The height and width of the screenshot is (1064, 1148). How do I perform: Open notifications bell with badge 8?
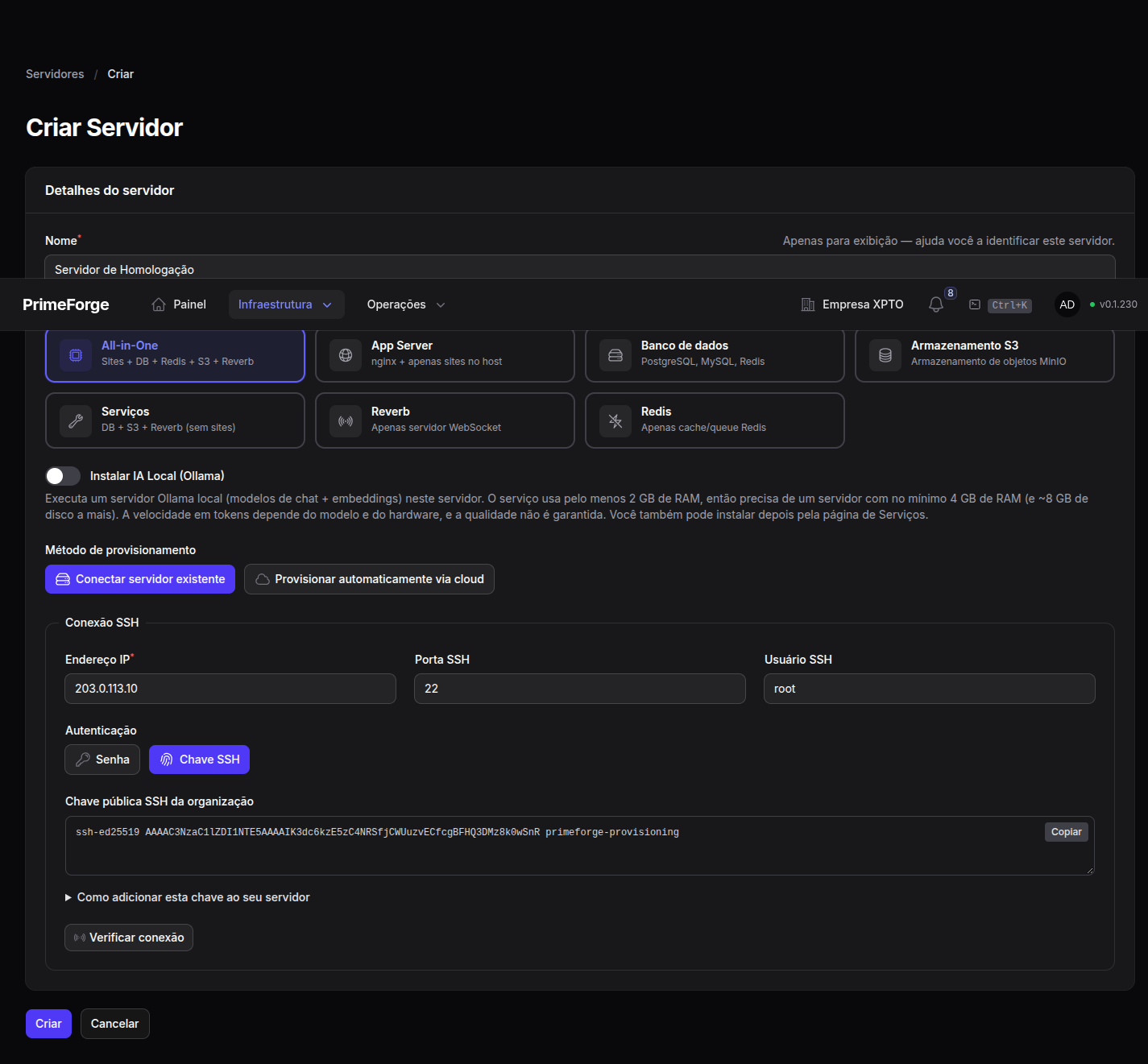click(936, 304)
